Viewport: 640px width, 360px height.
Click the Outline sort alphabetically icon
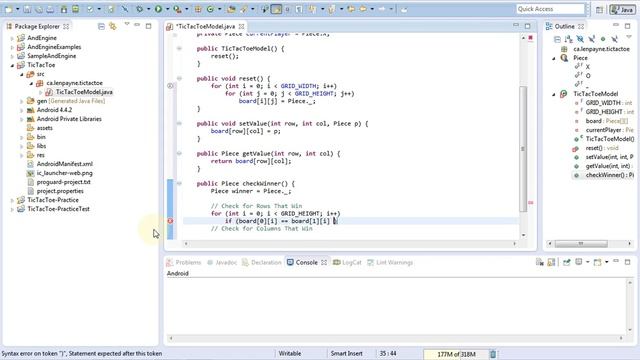[x=569, y=39]
